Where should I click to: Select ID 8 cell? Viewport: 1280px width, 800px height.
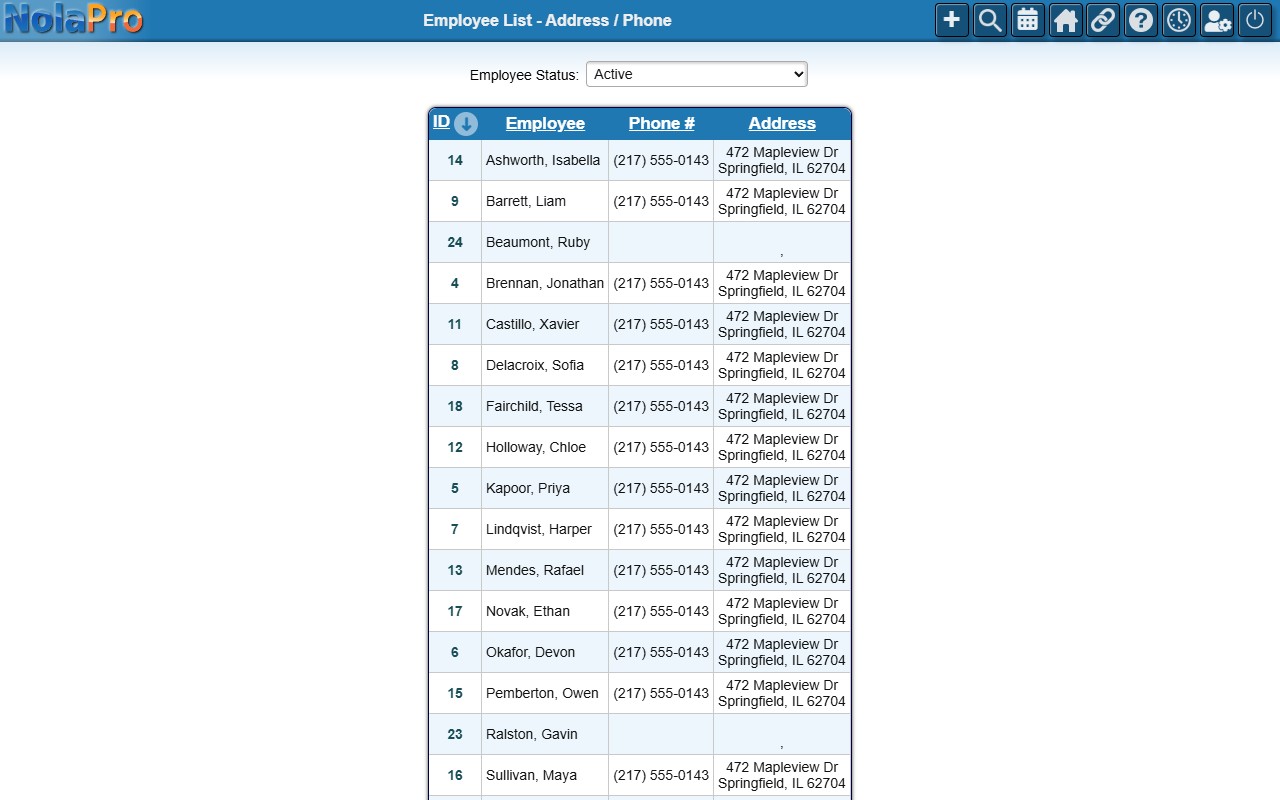455,365
